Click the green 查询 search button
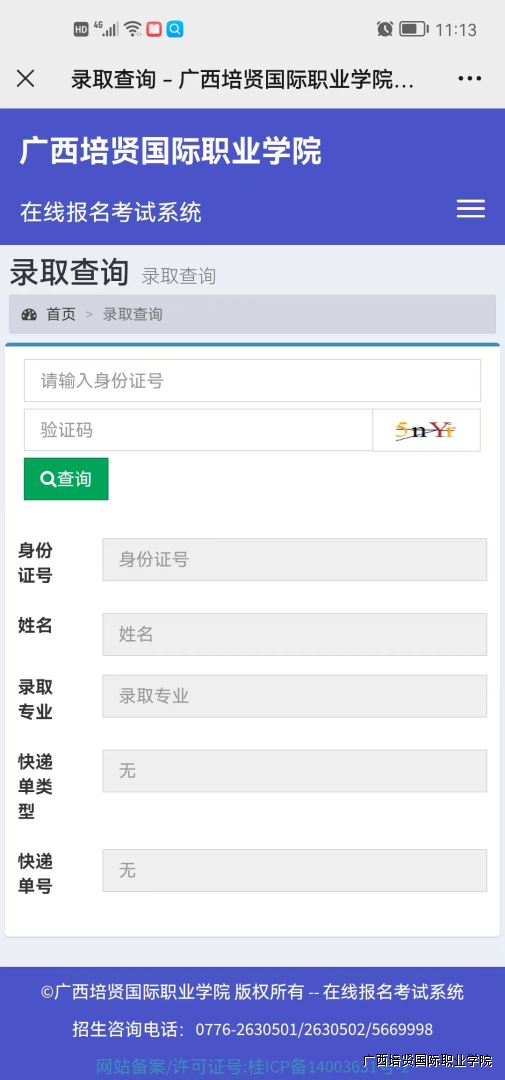The height and width of the screenshot is (1080, 505). (66, 479)
